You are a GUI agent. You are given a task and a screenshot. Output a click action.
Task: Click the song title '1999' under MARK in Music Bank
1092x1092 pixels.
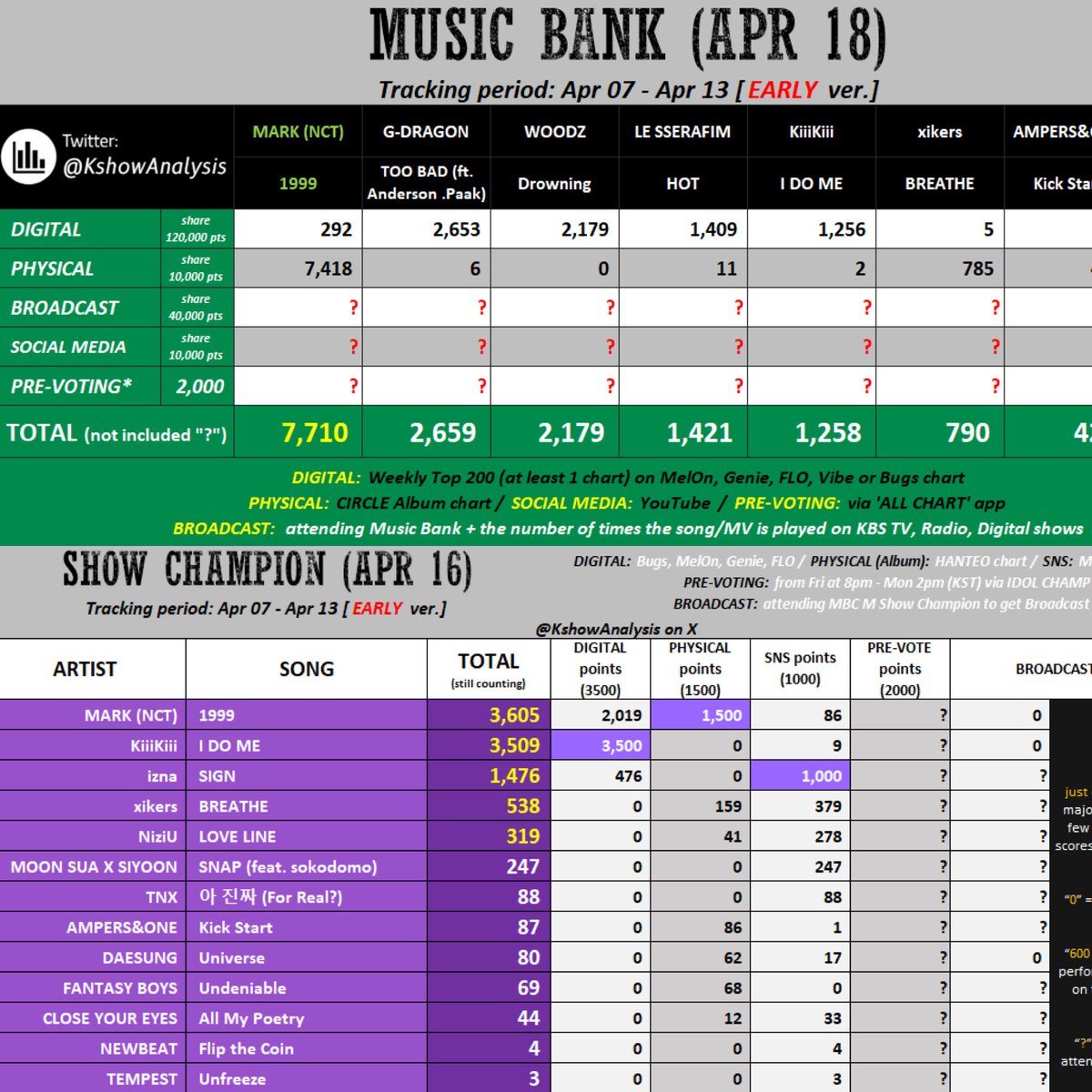[x=298, y=184]
